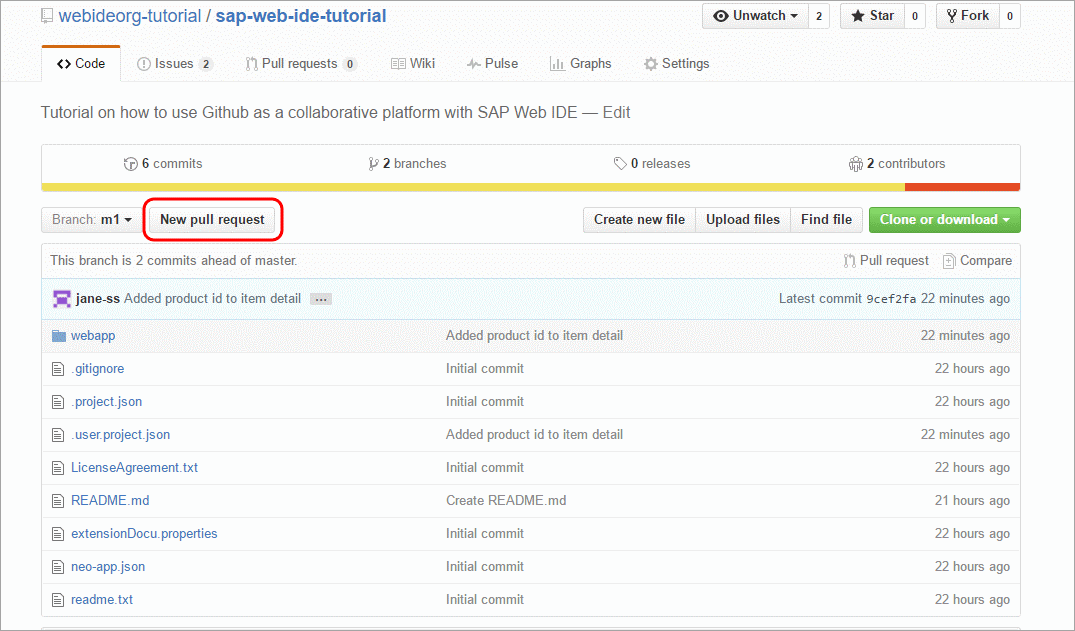Open README.md file
Viewport: 1075px width, 631px height.
coord(110,501)
